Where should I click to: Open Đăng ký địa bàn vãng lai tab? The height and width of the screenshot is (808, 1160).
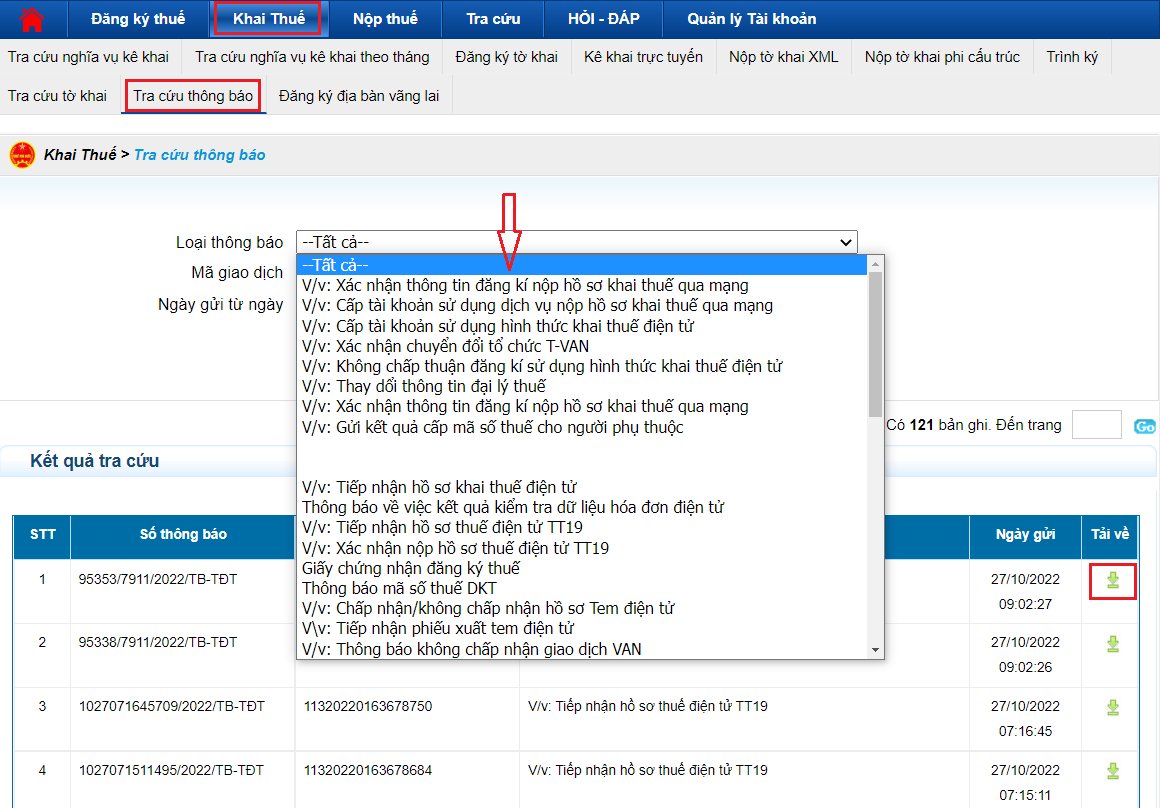(359, 96)
